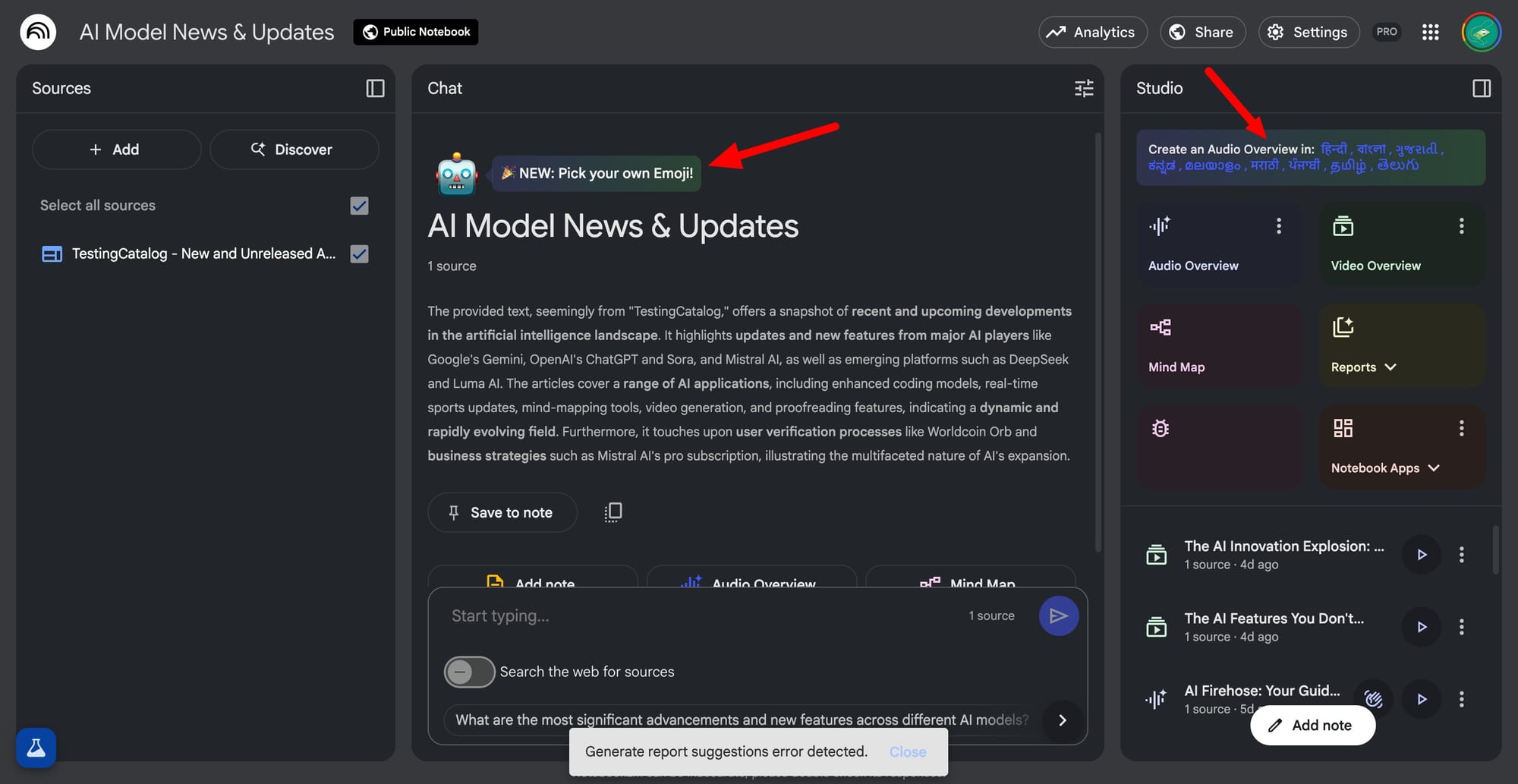
Task: Click the floating Add note button
Action: (1312, 726)
